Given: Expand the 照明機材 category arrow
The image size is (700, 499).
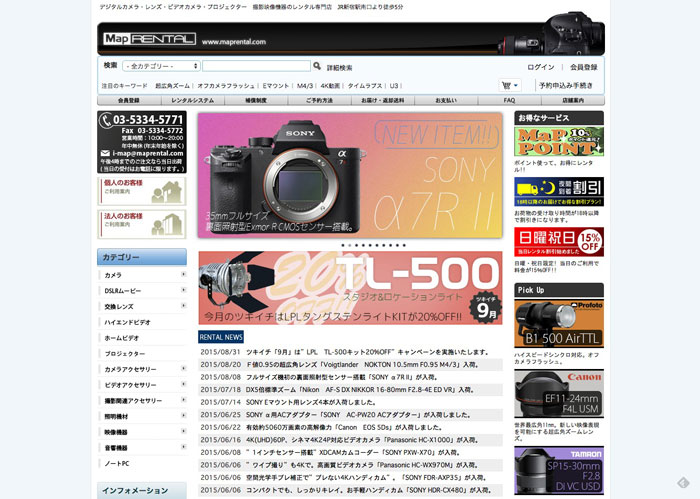Looking at the screenshot, I should 183,416.
